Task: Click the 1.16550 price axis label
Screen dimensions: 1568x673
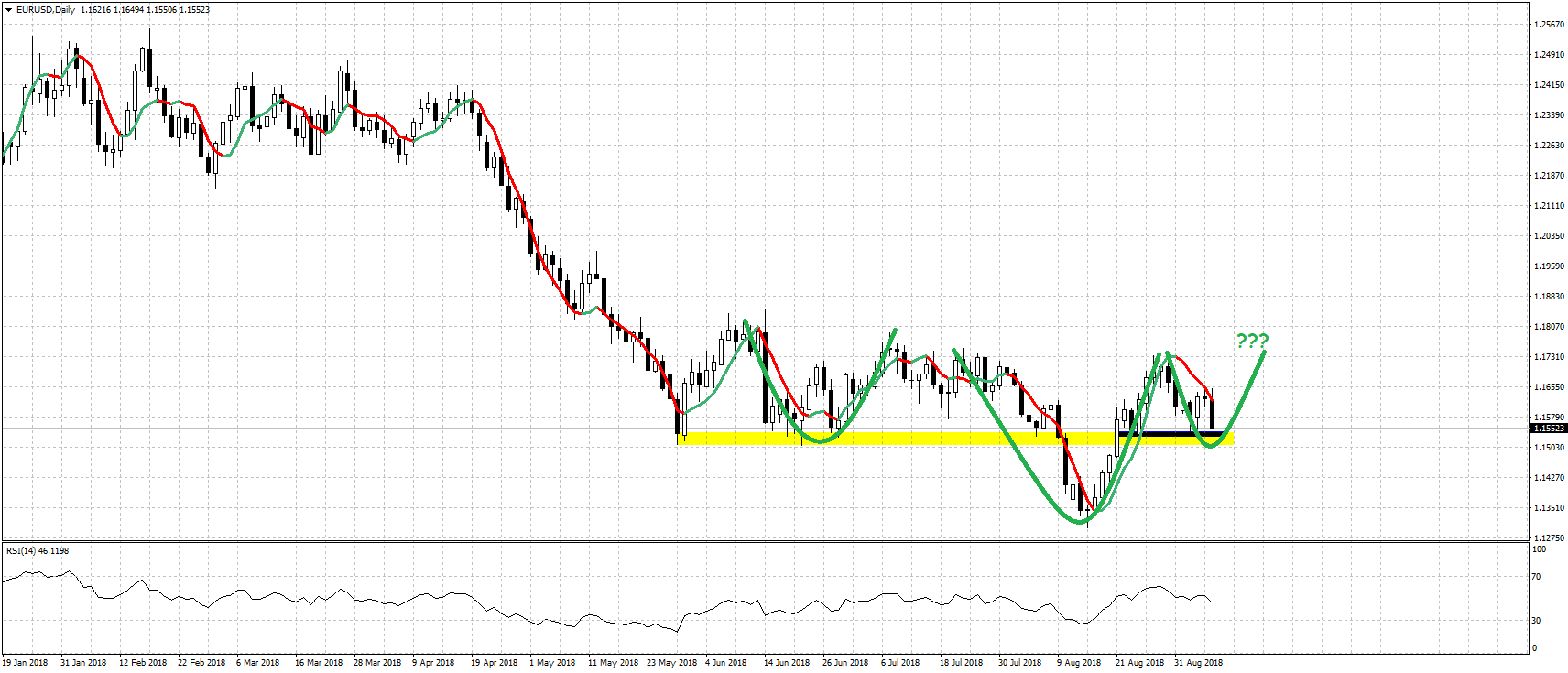Action: pos(1549,387)
